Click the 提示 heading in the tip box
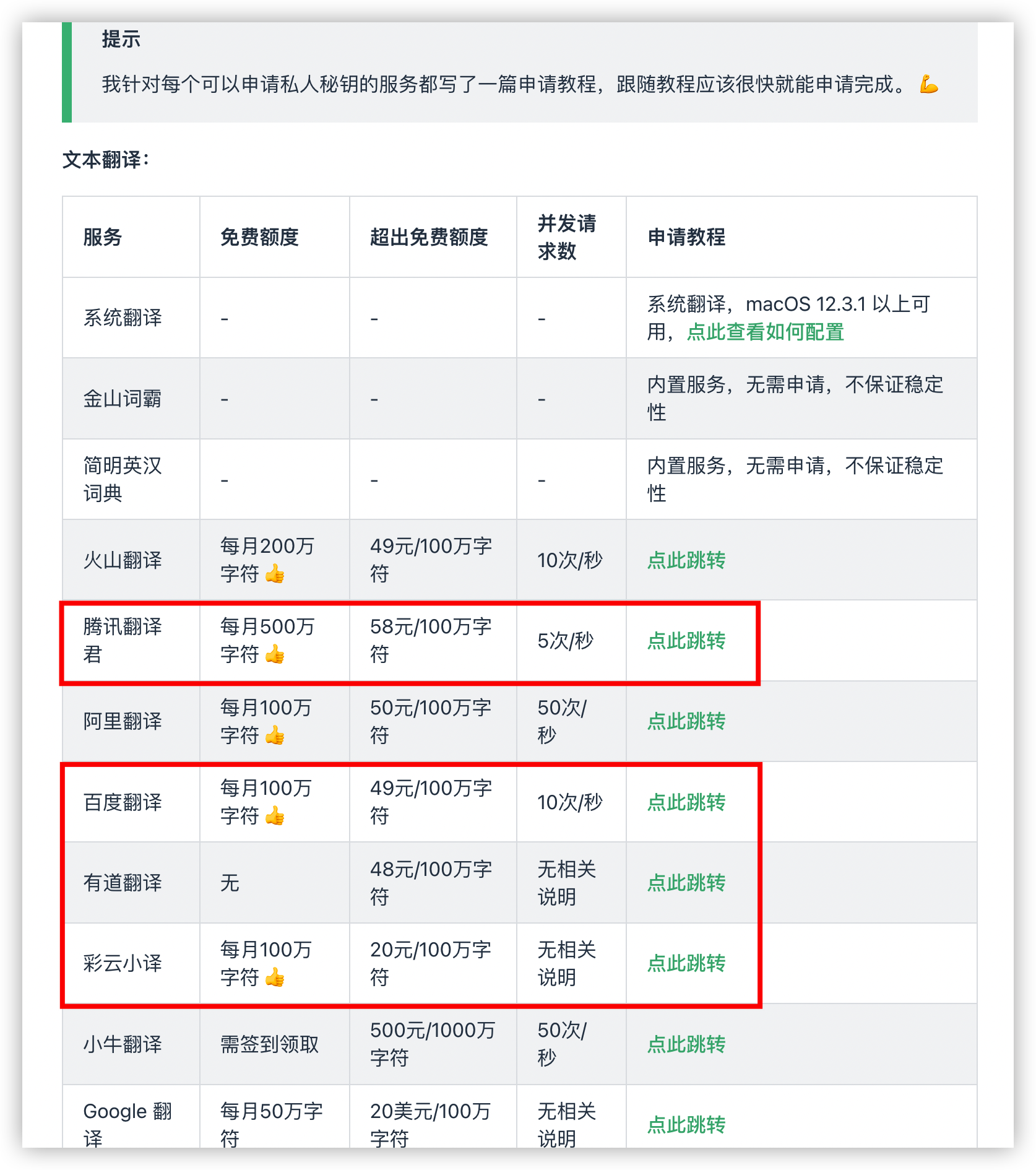The height and width of the screenshot is (1170, 1036). point(121,39)
